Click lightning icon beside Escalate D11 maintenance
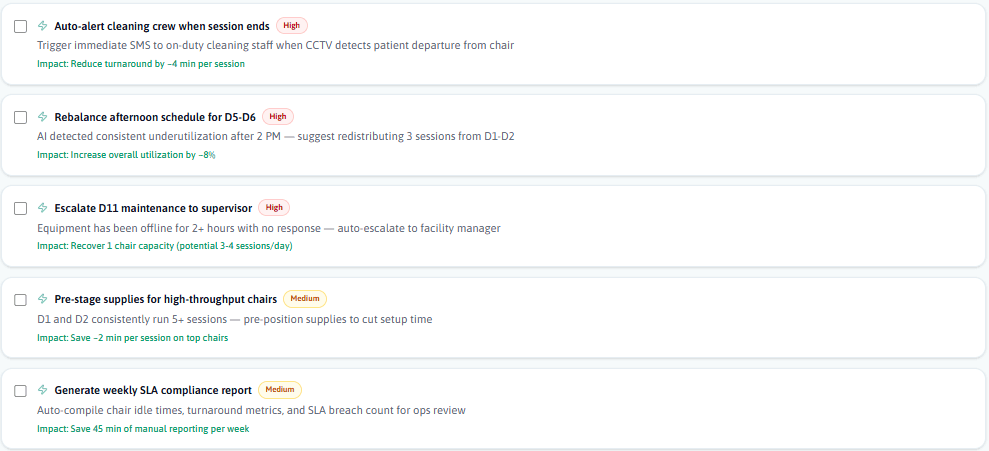This screenshot has height=451, width=989. [x=42, y=208]
